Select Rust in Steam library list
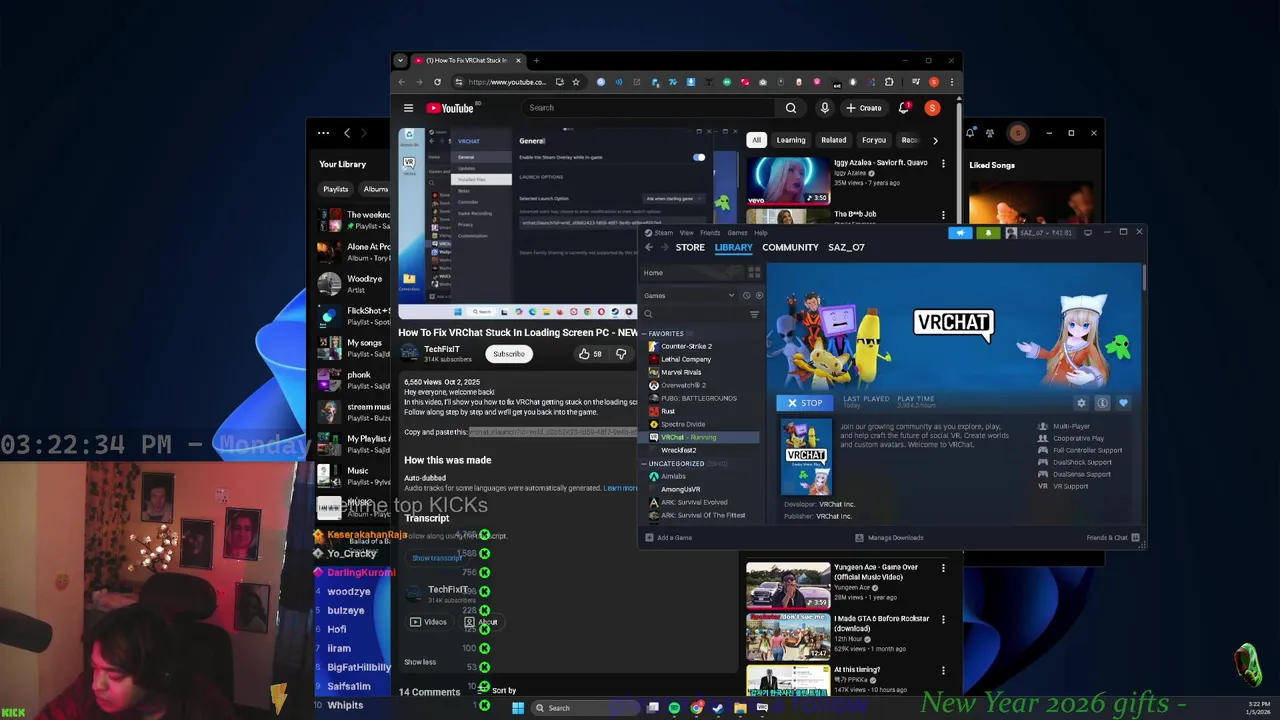The width and height of the screenshot is (1280, 720). [667, 411]
